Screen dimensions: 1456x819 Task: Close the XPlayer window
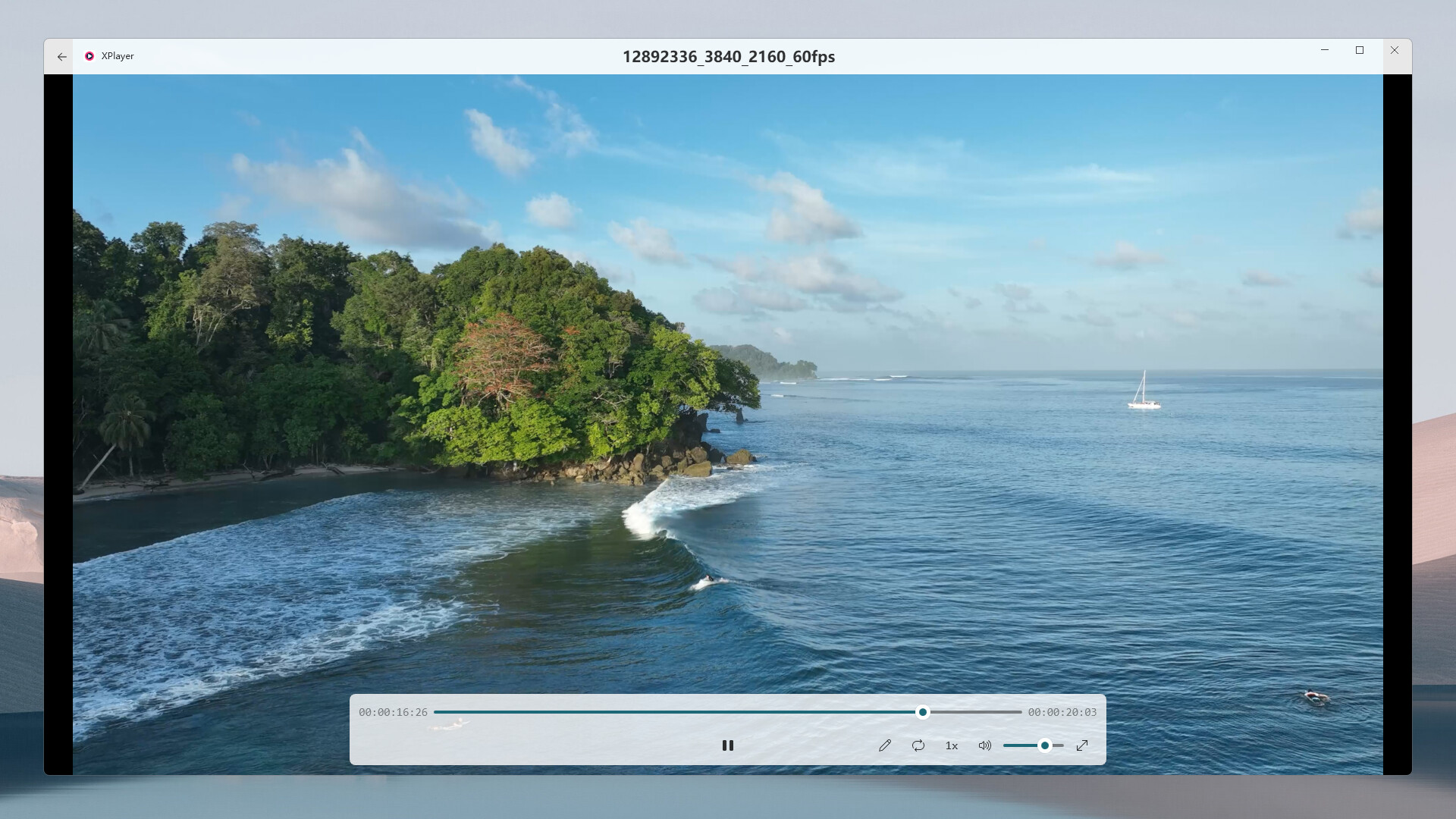click(x=1395, y=50)
